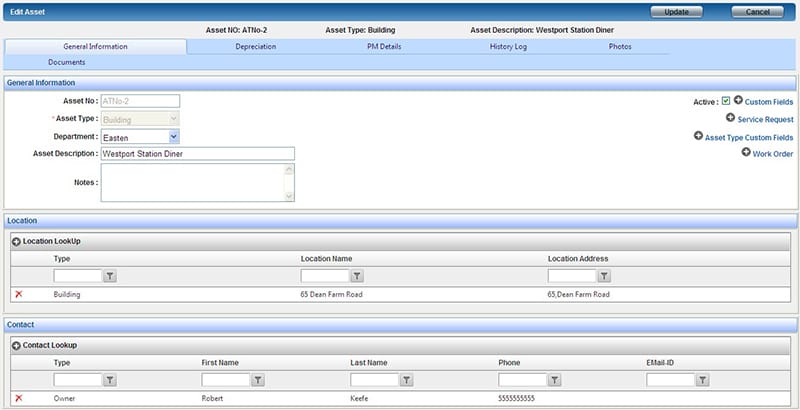Expand the Contact Lookup panel
This screenshot has height=410, width=800.
[16, 346]
